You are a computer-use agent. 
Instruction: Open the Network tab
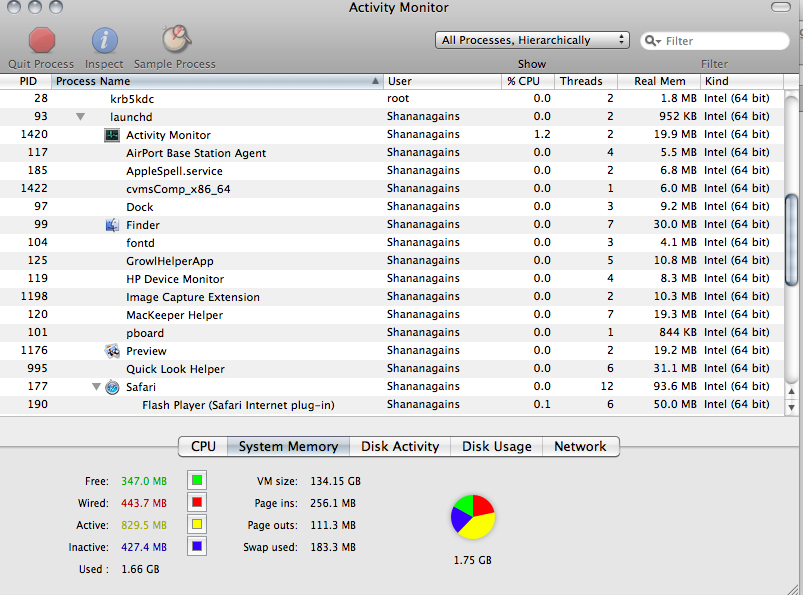point(580,447)
